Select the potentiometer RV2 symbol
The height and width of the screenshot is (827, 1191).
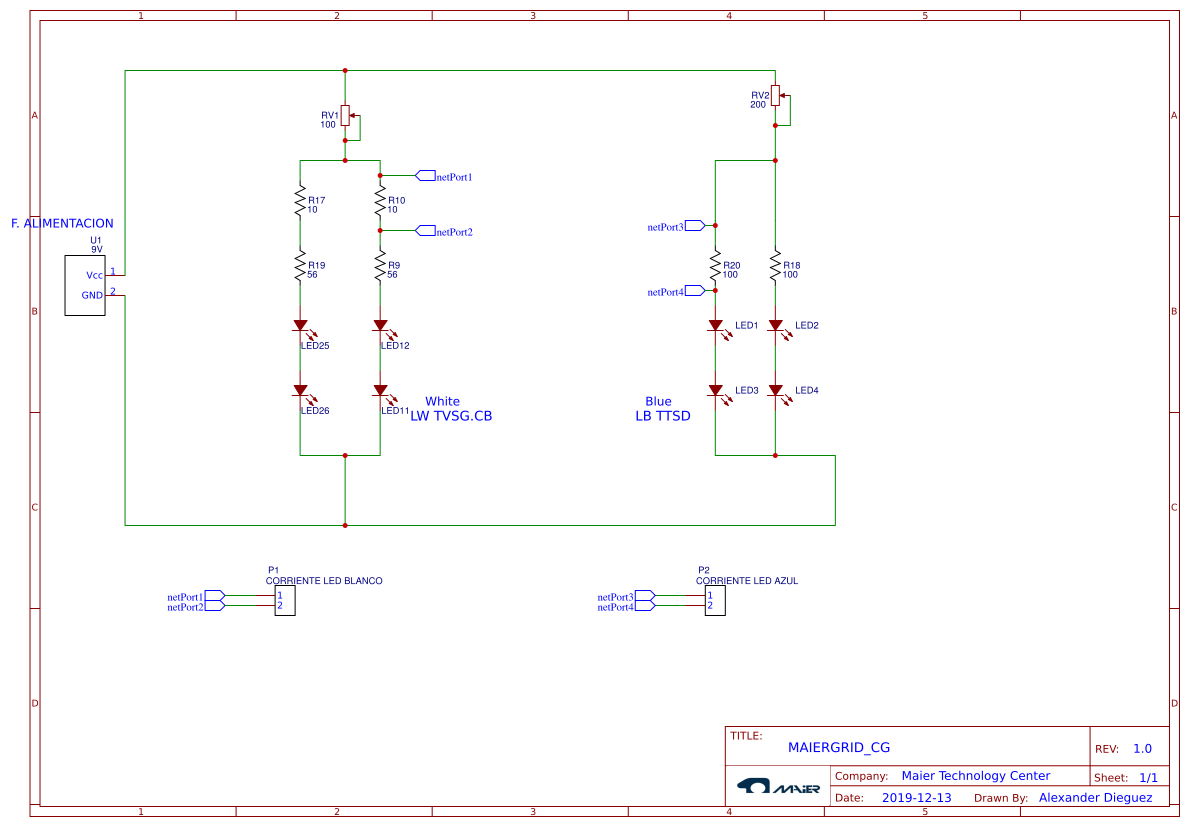coord(777,95)
